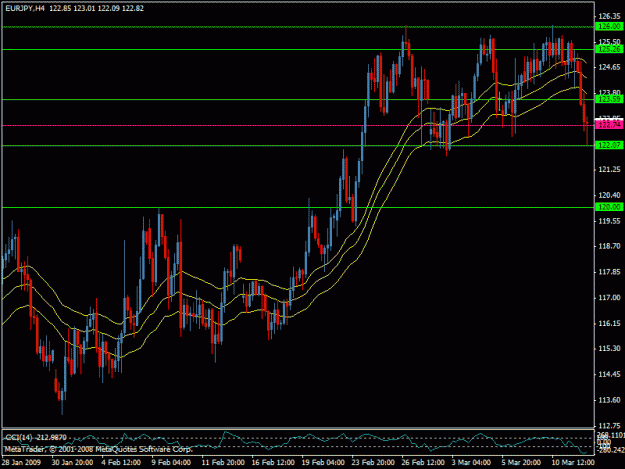The image size is (625, 469).
Task: Click the 126.35 price axis label
Action: 609,16
